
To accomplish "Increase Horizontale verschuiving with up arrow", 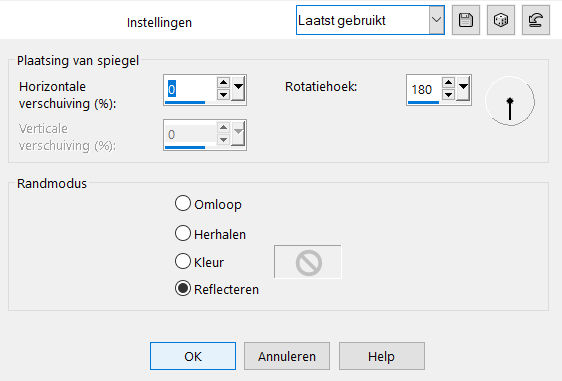I will click(x=223, y=83).
